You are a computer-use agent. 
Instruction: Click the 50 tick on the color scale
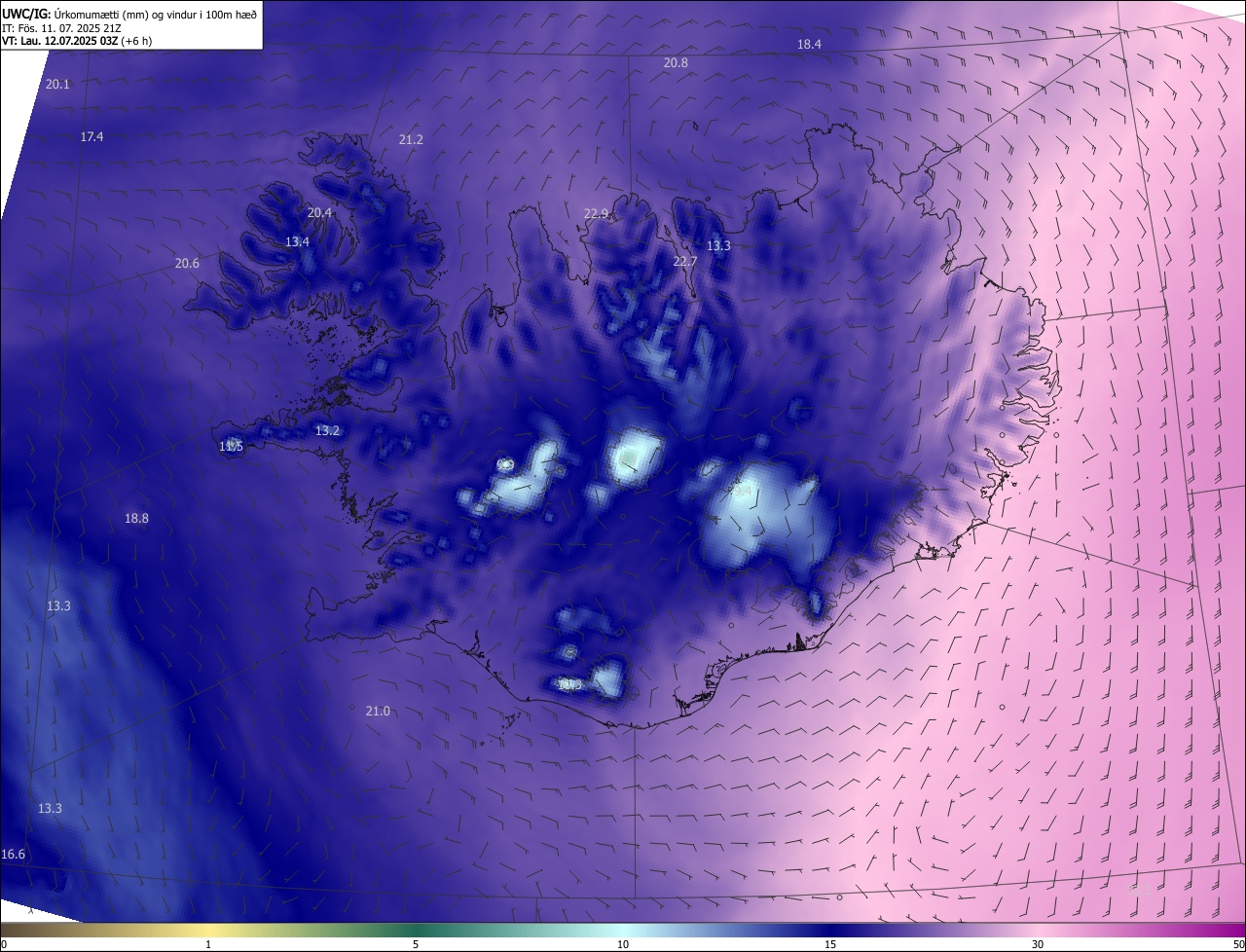(1238, 944)
